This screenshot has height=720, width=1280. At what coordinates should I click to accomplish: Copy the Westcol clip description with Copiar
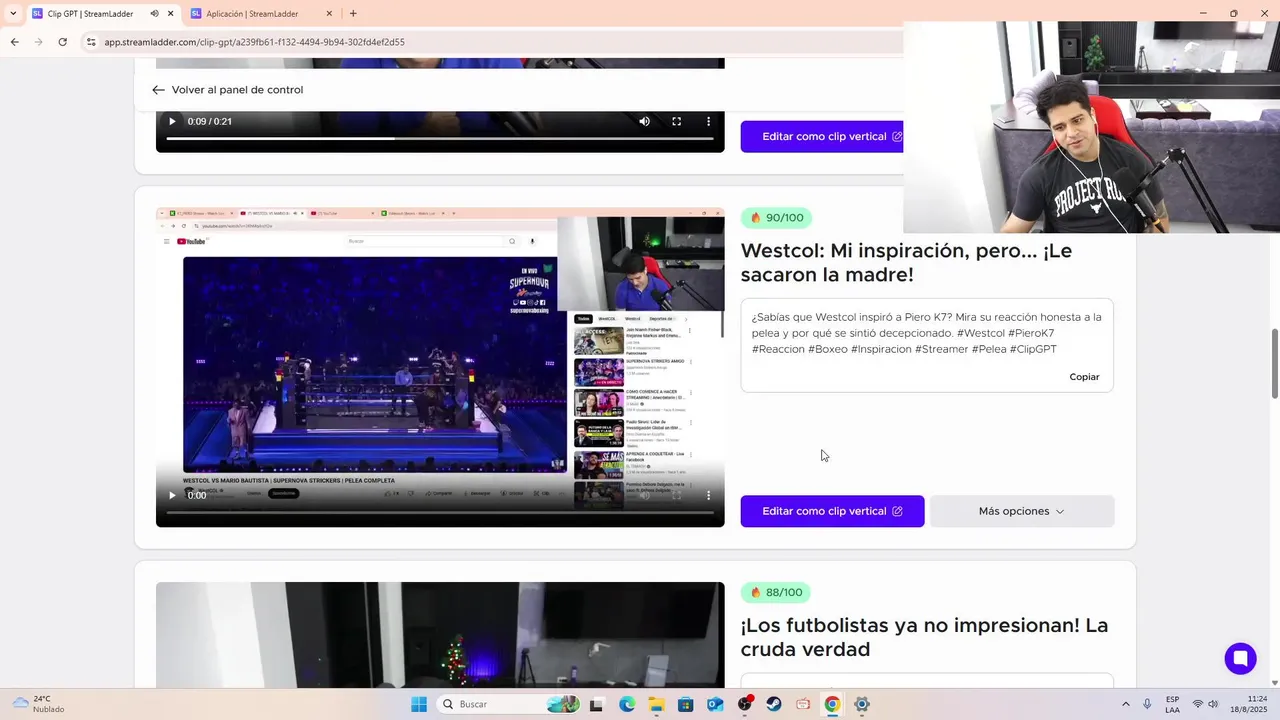tap(1084, 377)
